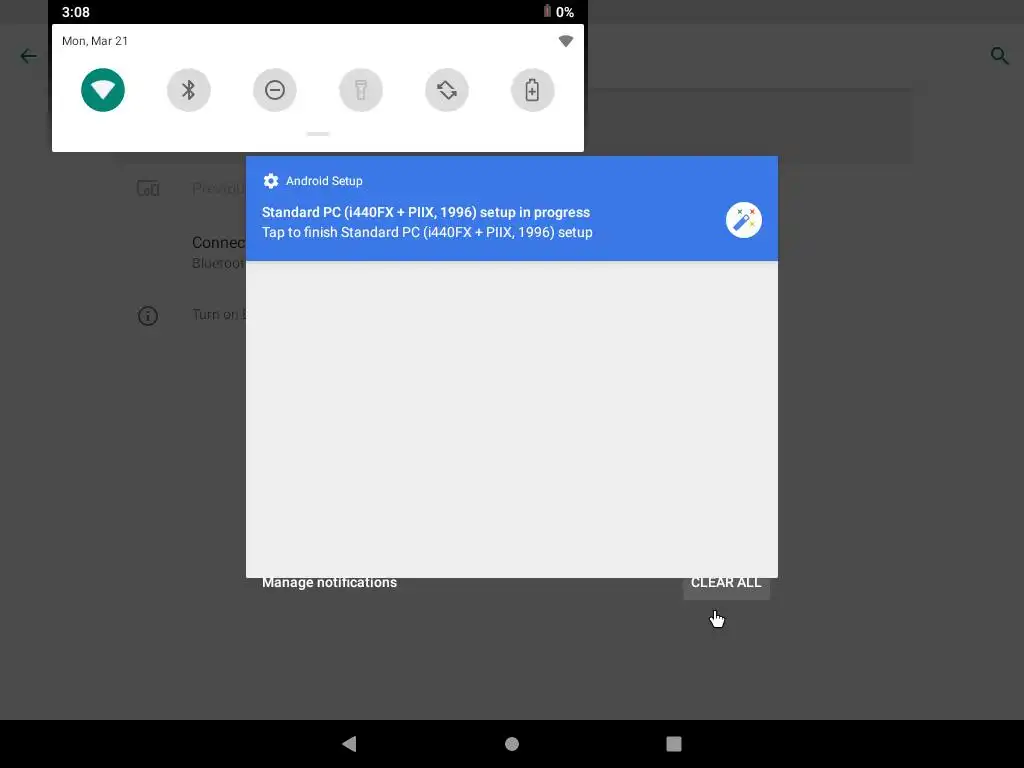The image size is (1024, 768).
Task: Toggle the Battery Saver quick setting tile
Action: tap(533, 90)
